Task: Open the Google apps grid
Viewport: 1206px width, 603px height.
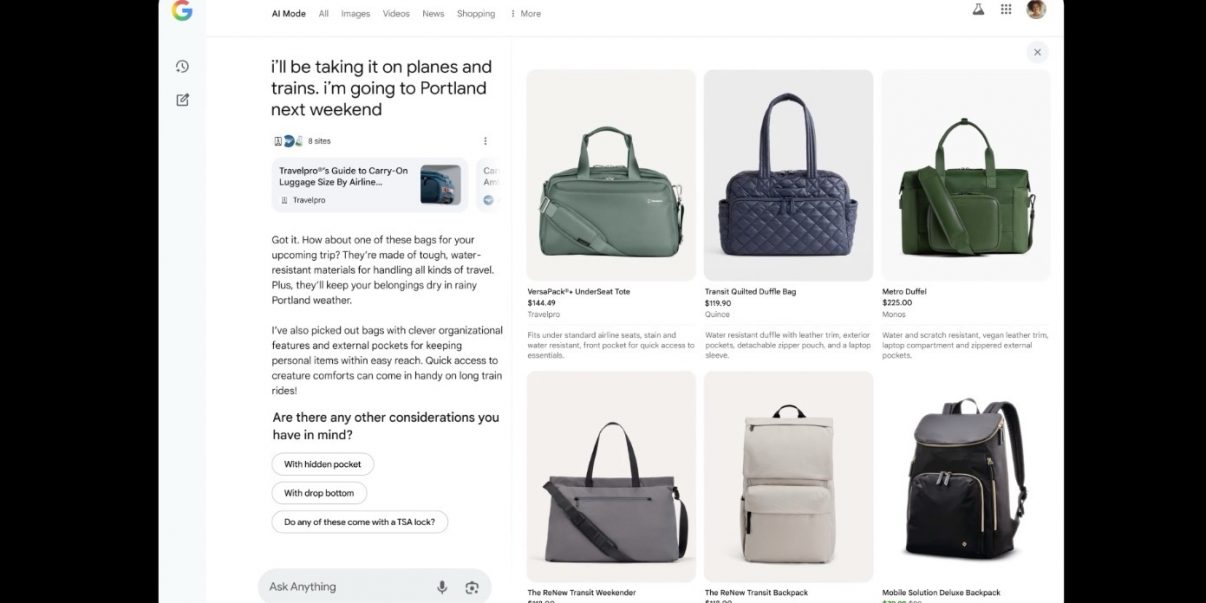Action: [x=1006, y=10]
